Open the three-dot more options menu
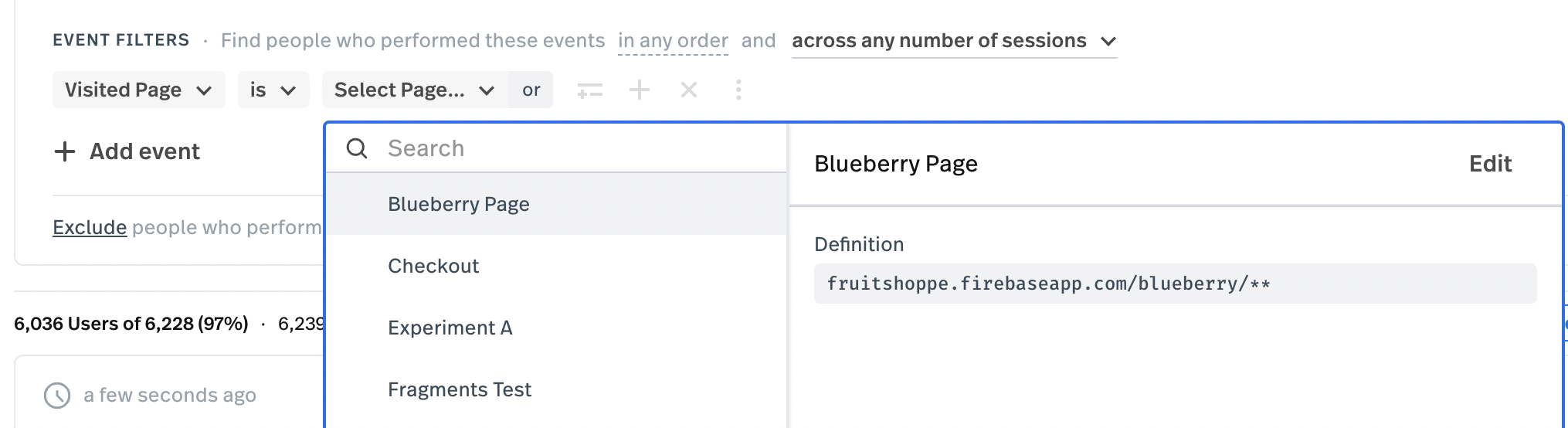 pyautogui.click(x=738, y=90)
